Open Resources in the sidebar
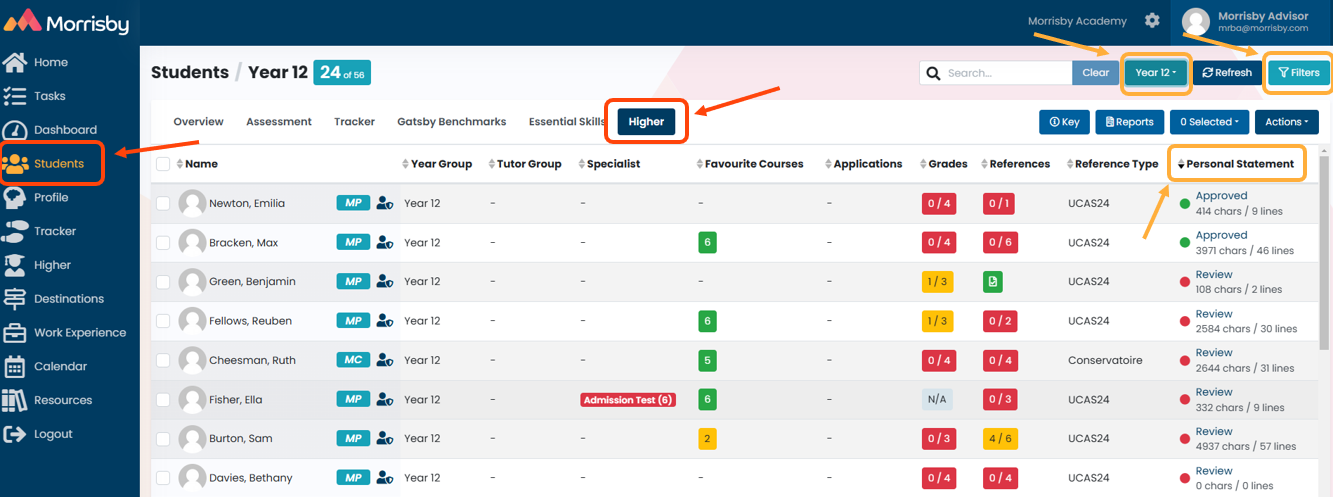This screenshot has width=1333, height=497. point(62,400)
